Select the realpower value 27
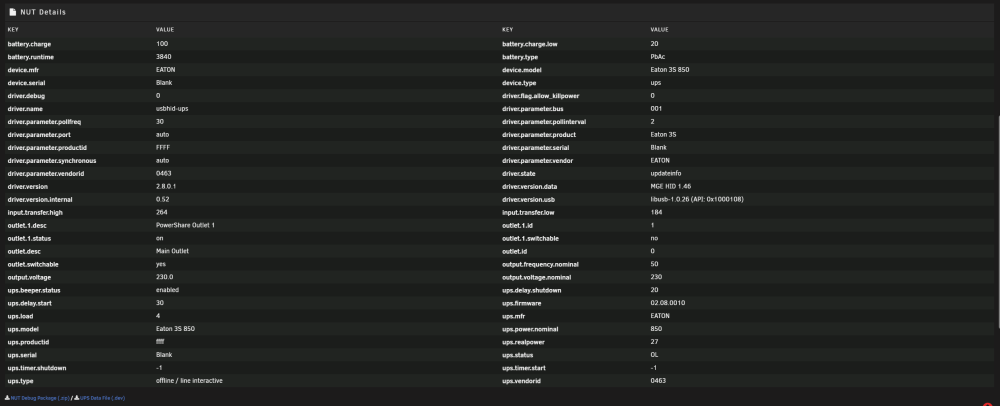The image size is (1000, 406). coord(654,342)
